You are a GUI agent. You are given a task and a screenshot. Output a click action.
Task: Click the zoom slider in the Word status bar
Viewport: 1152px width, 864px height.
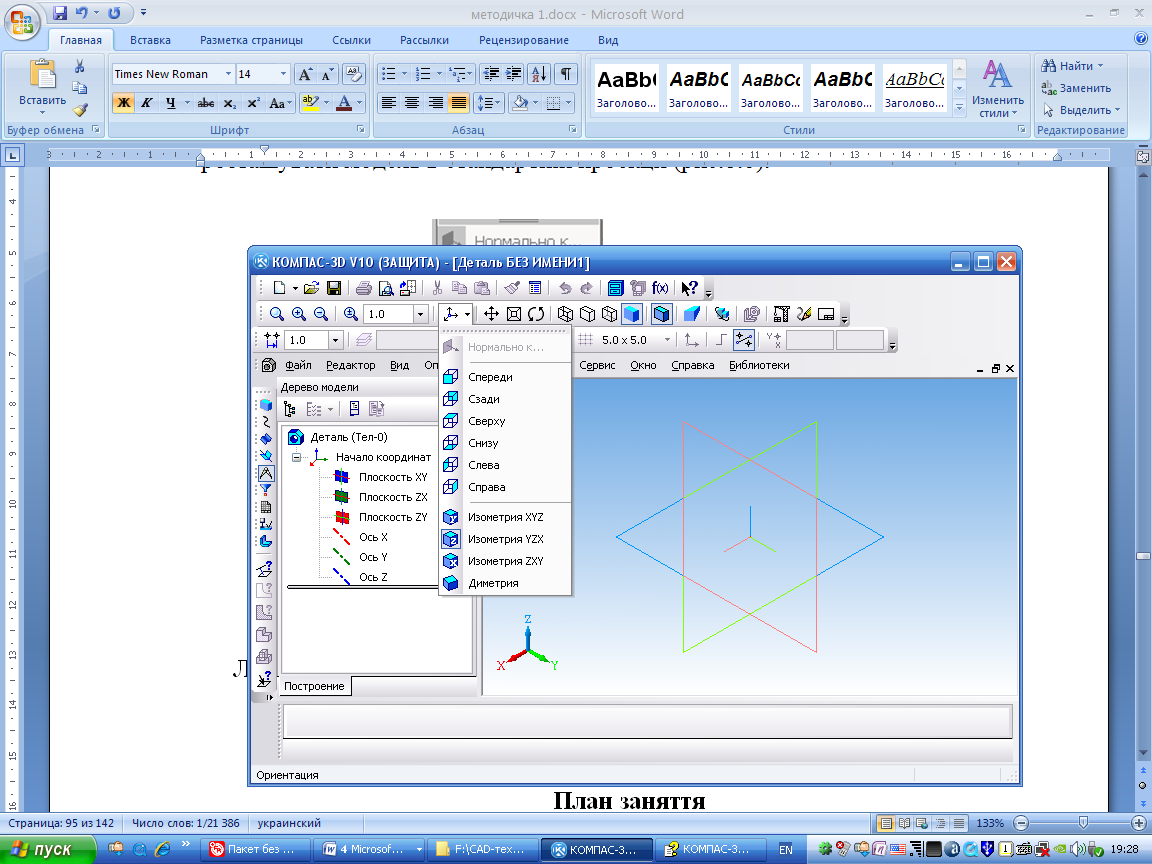[x=1083, y=823]
